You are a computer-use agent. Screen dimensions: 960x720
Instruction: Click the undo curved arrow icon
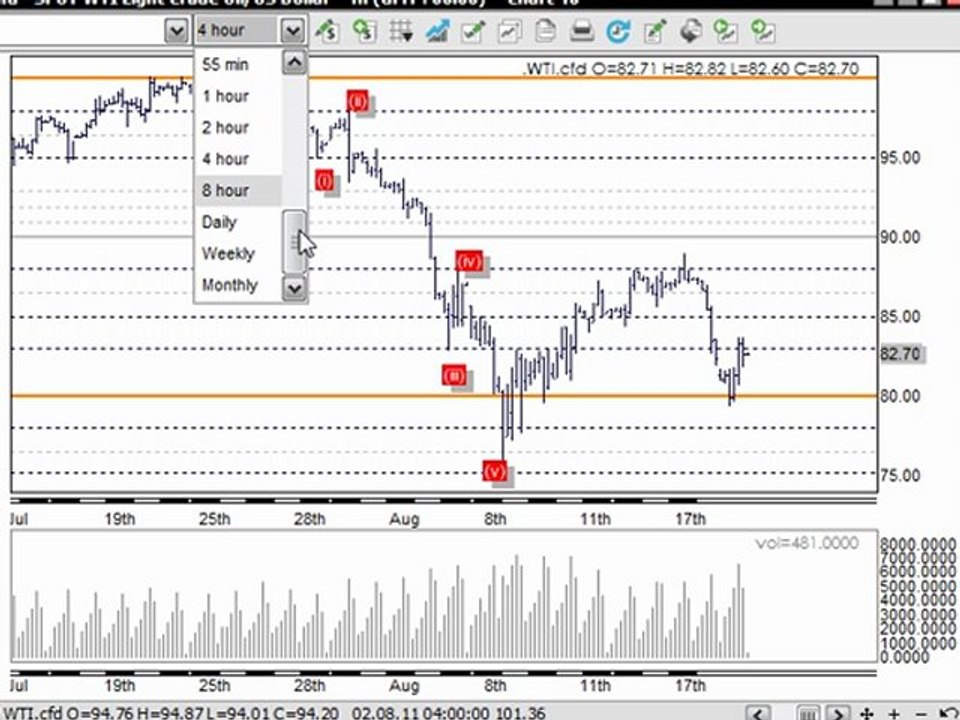[x=948, y=714]
